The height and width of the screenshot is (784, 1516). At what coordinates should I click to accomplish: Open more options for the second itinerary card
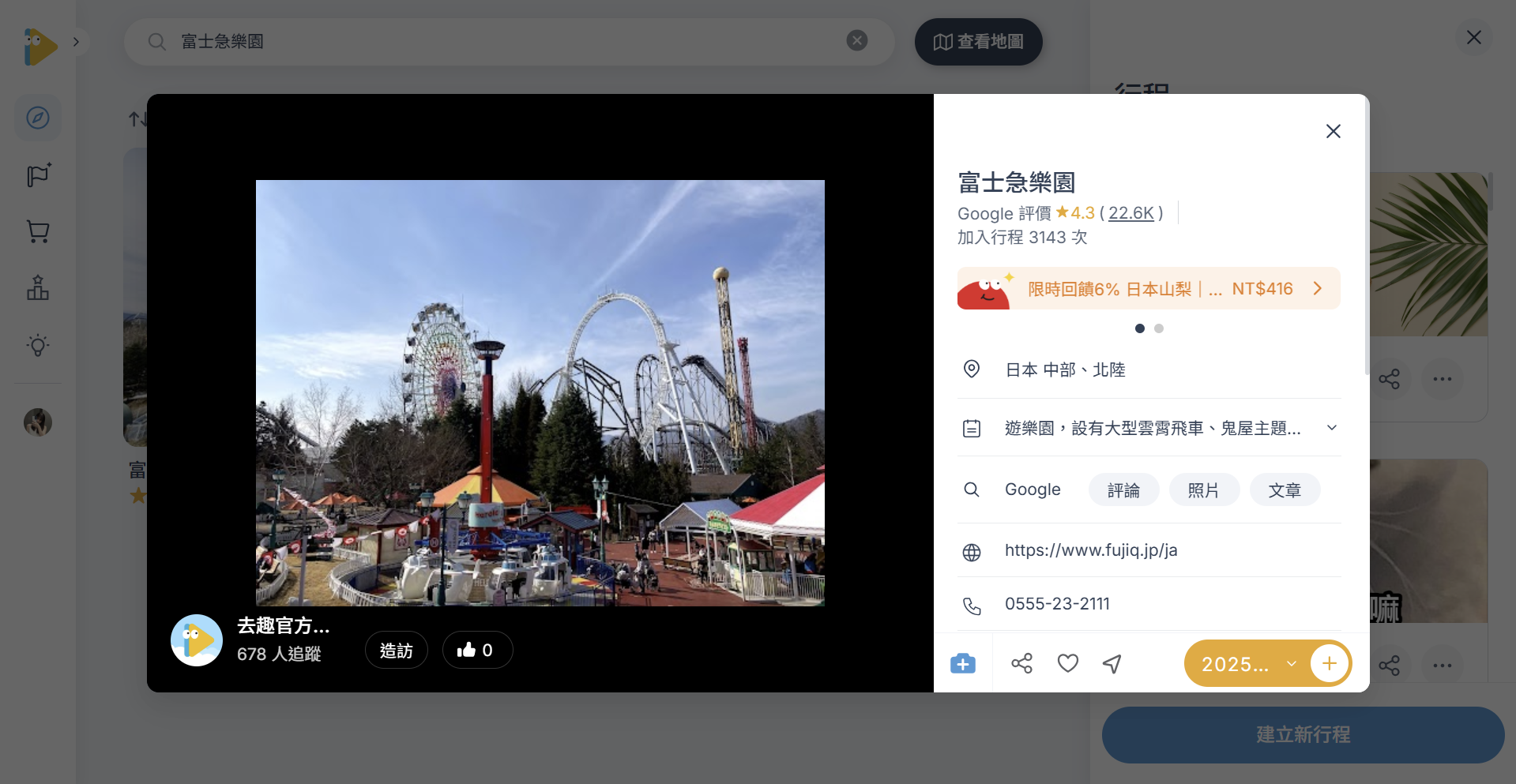tap(1443, 666)
